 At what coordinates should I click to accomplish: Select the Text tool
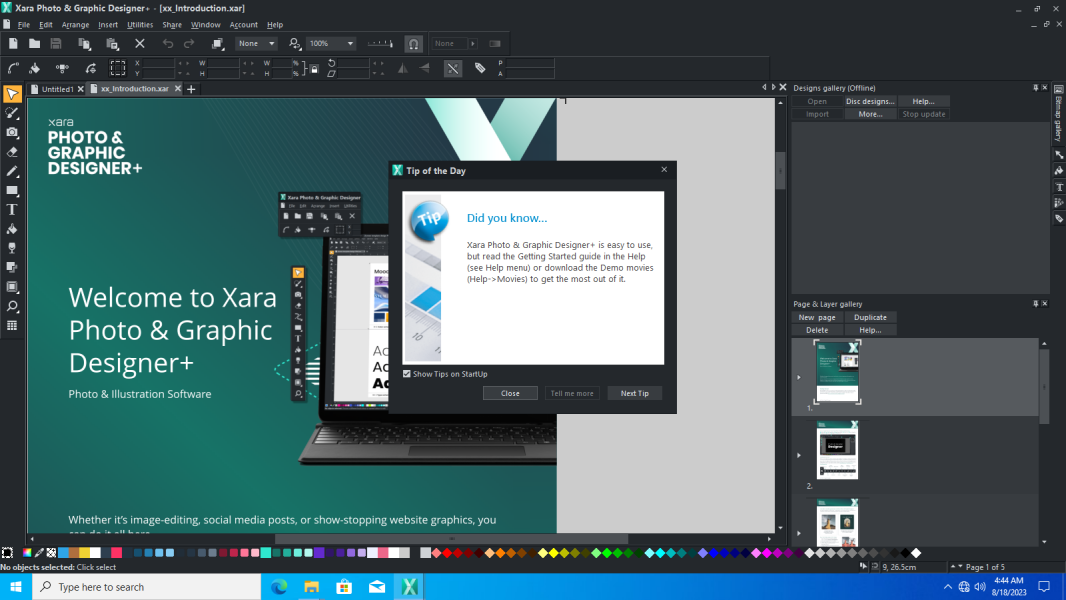coord(12,210)
